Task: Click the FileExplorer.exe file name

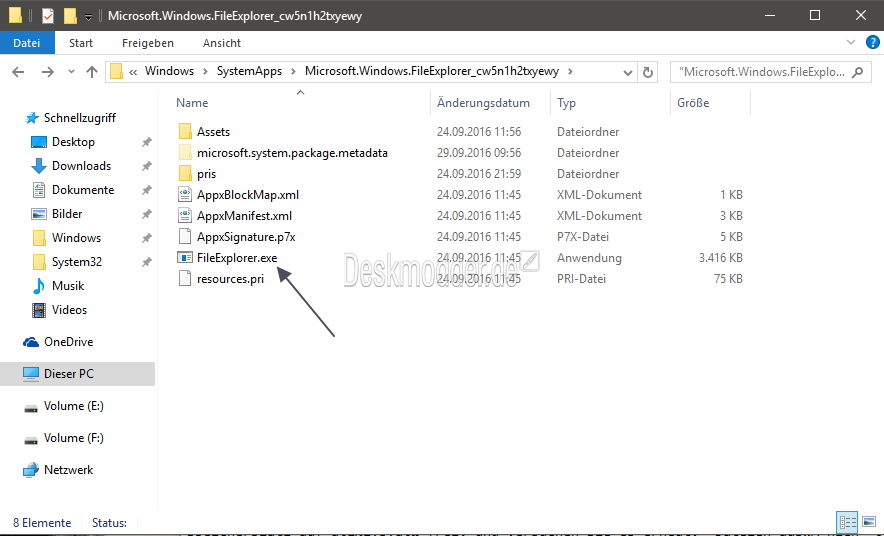Action: 237,258
